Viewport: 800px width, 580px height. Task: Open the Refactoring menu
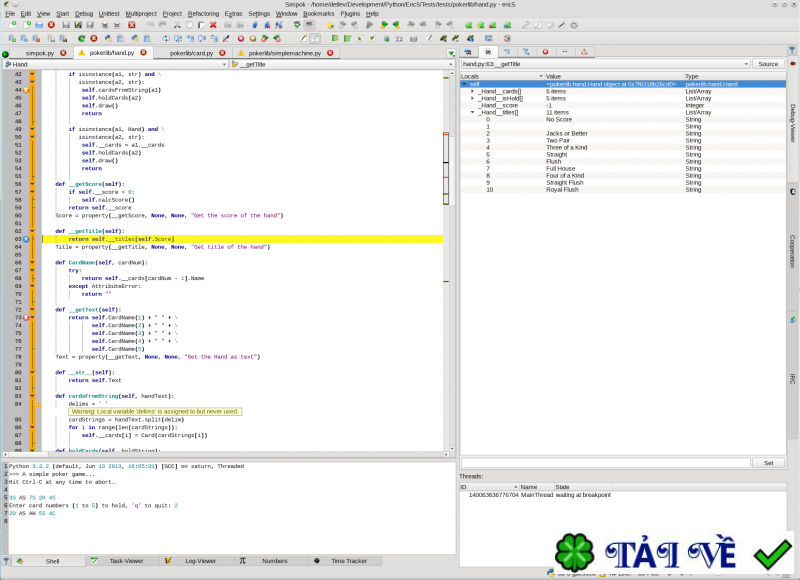pyautogui.click(x=203, y=14)
